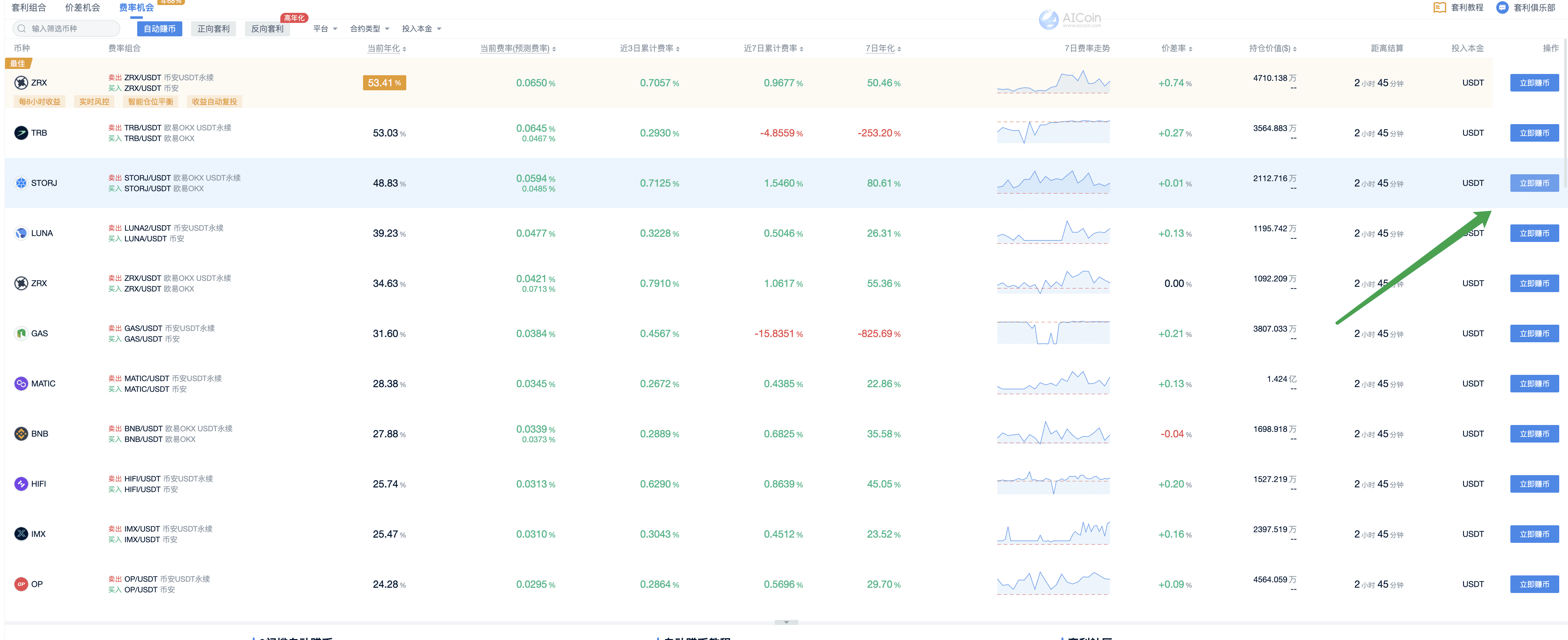Click 立即赚币 for the LUNA row
The height and width of the screenshot is (640, 1568).
click(1534, 233)
